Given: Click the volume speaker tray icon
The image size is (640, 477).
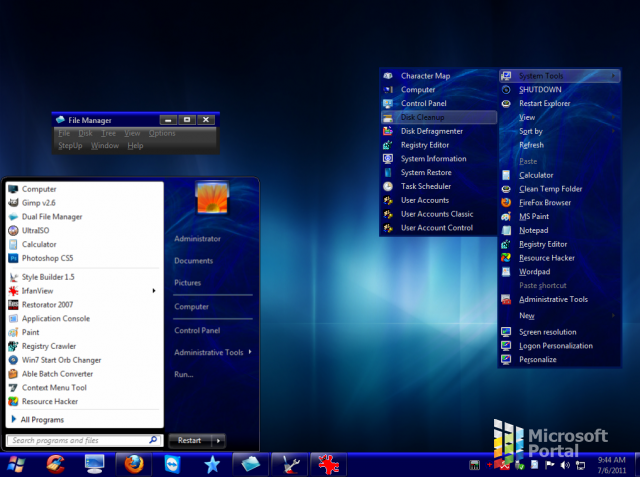Looking at the screenshot, I should click(565, 465).
